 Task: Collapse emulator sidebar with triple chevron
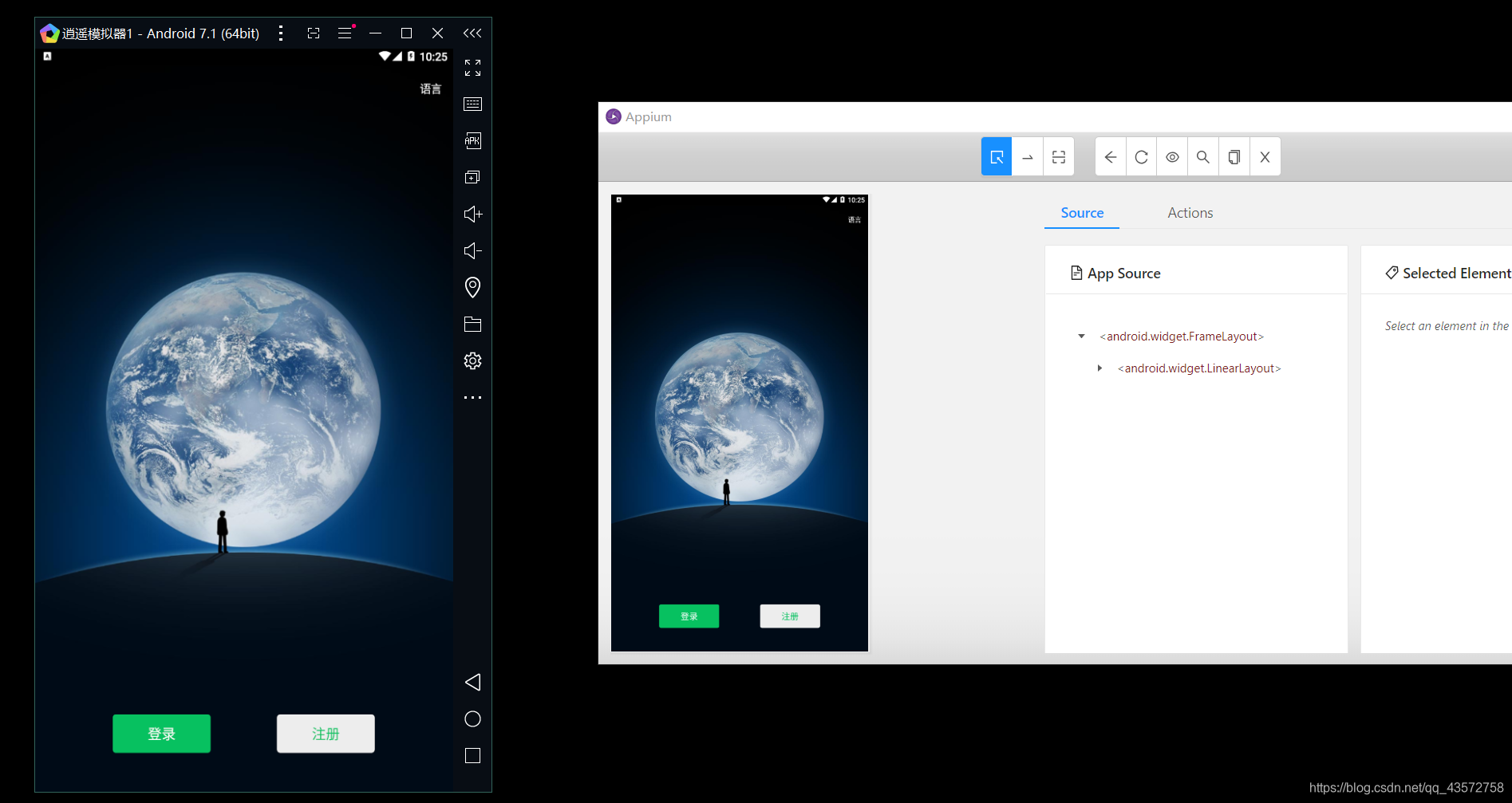[472, 33]
